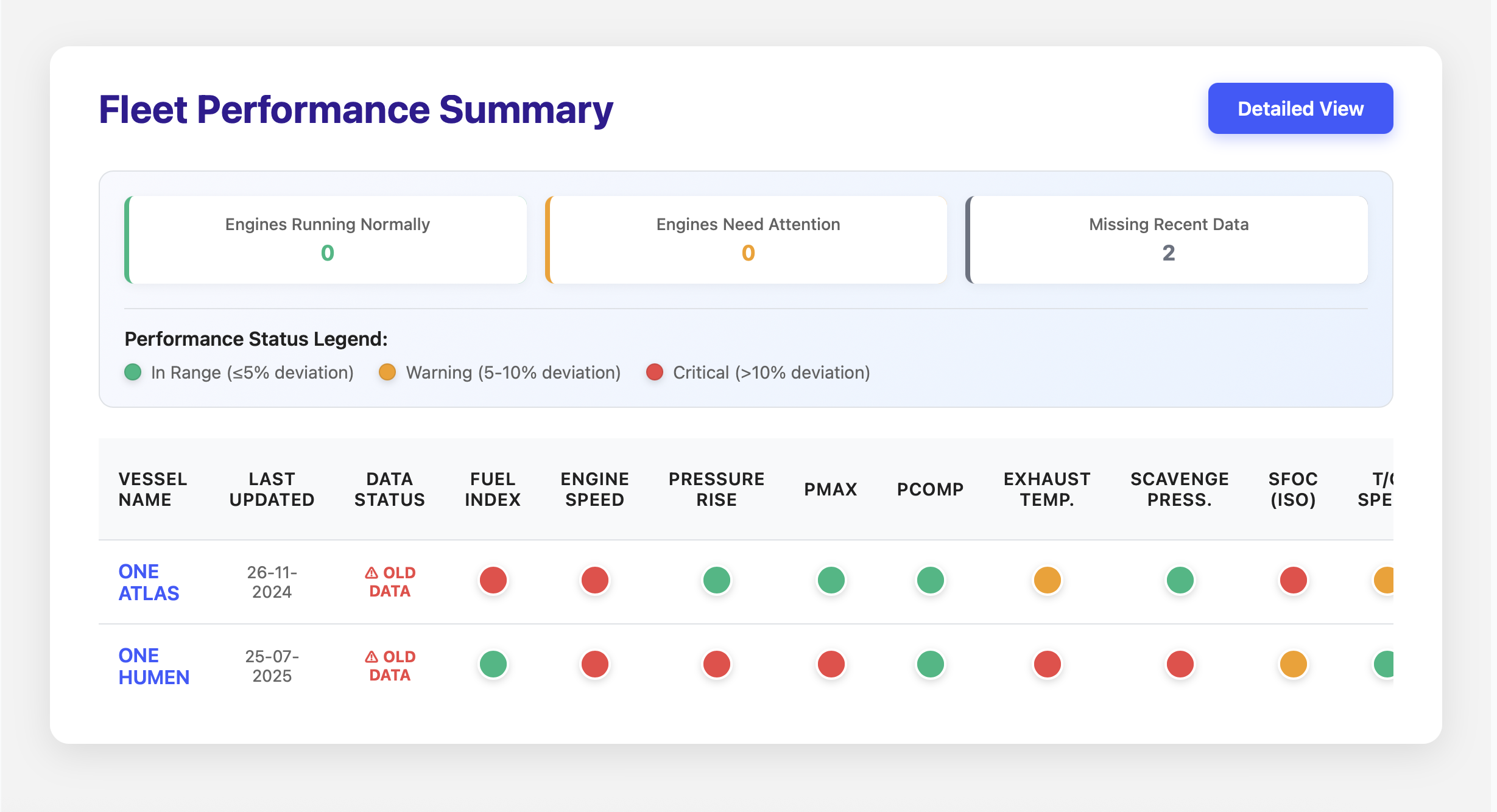Open the ONE ATLAS vessel page

click(x=149, y=581)
